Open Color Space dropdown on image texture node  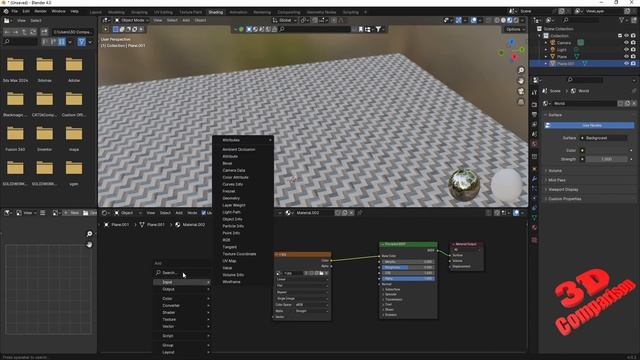tap(311, 305)
